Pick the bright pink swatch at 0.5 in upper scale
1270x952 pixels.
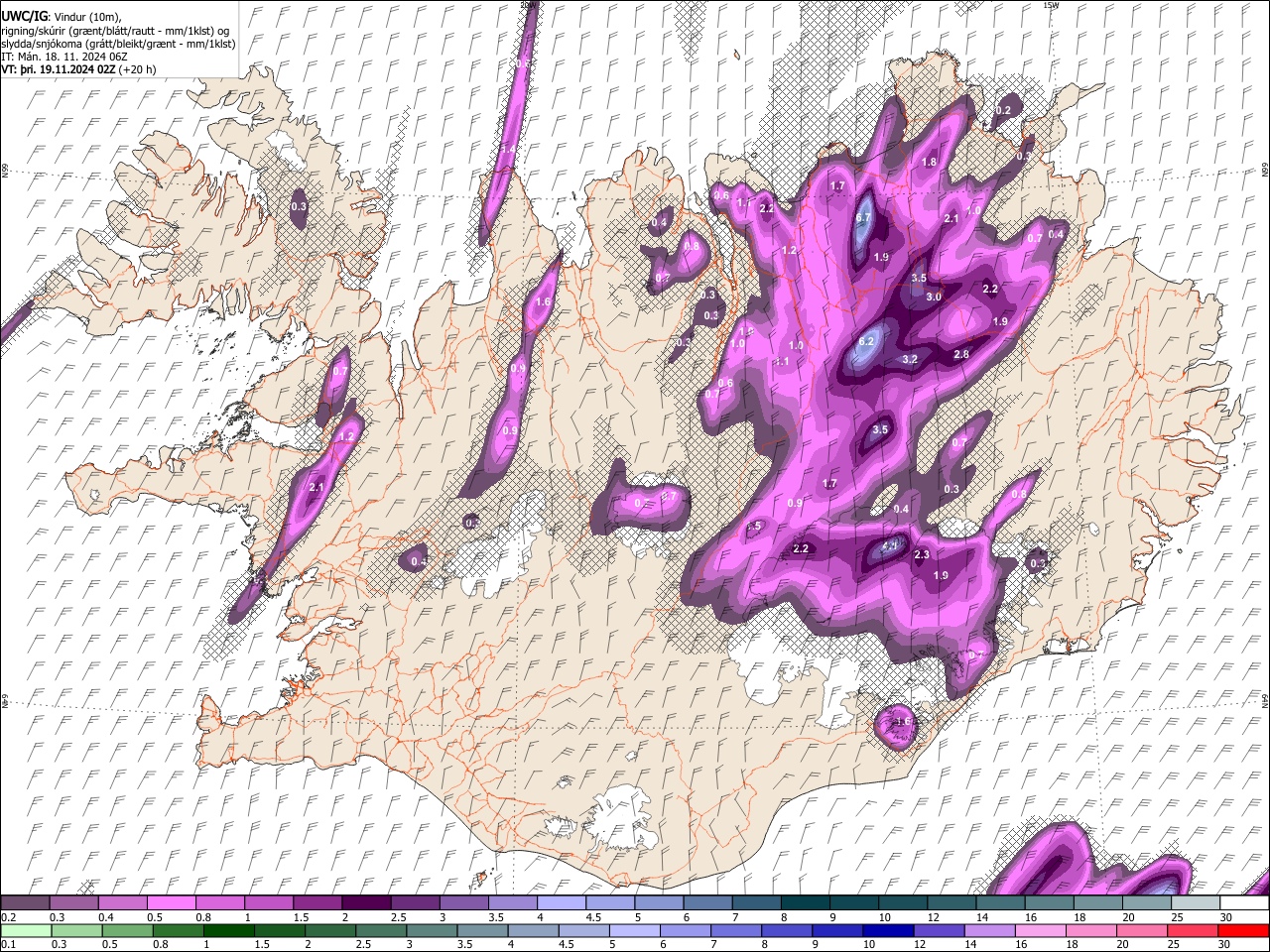pos(171,902)
